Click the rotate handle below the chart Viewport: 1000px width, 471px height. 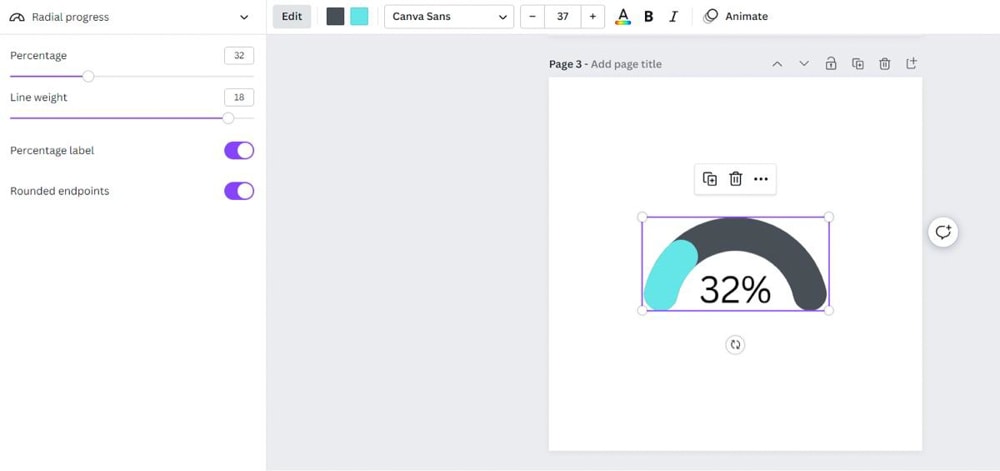click(x=735, y=345)
